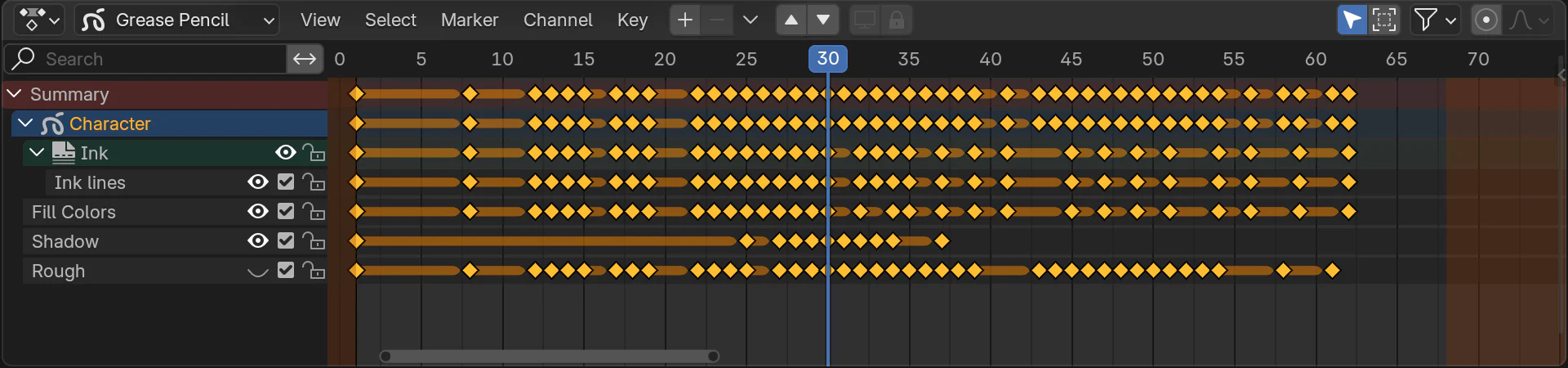Screen dimensions: 1568x368
Task: Click swap arrows icon beside search
Action: pyautogui.click(x=305, y=59)
